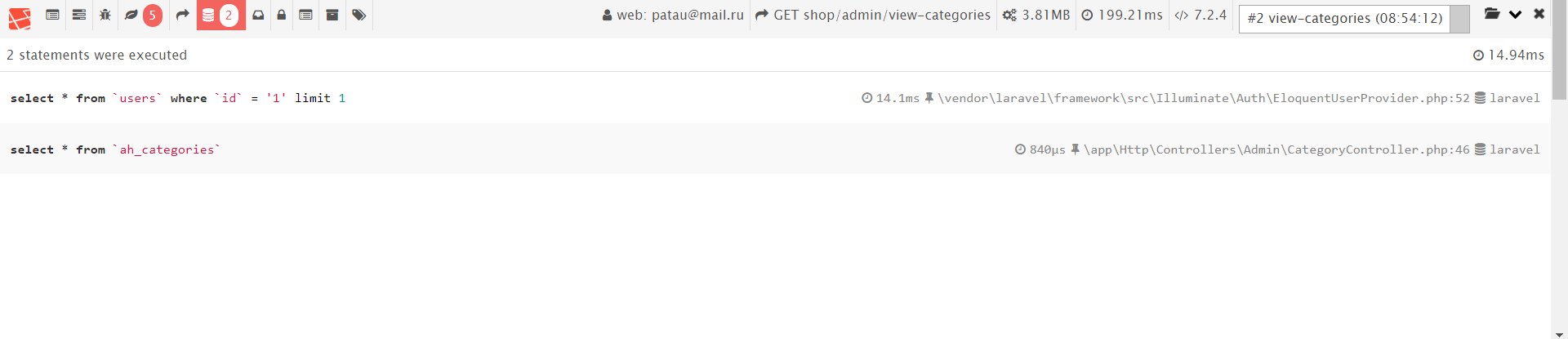This screenshot has height=339, width=1568.
Task: Click the web: patau@mail.ru auth indicator
Action: (x=673, y=15)
